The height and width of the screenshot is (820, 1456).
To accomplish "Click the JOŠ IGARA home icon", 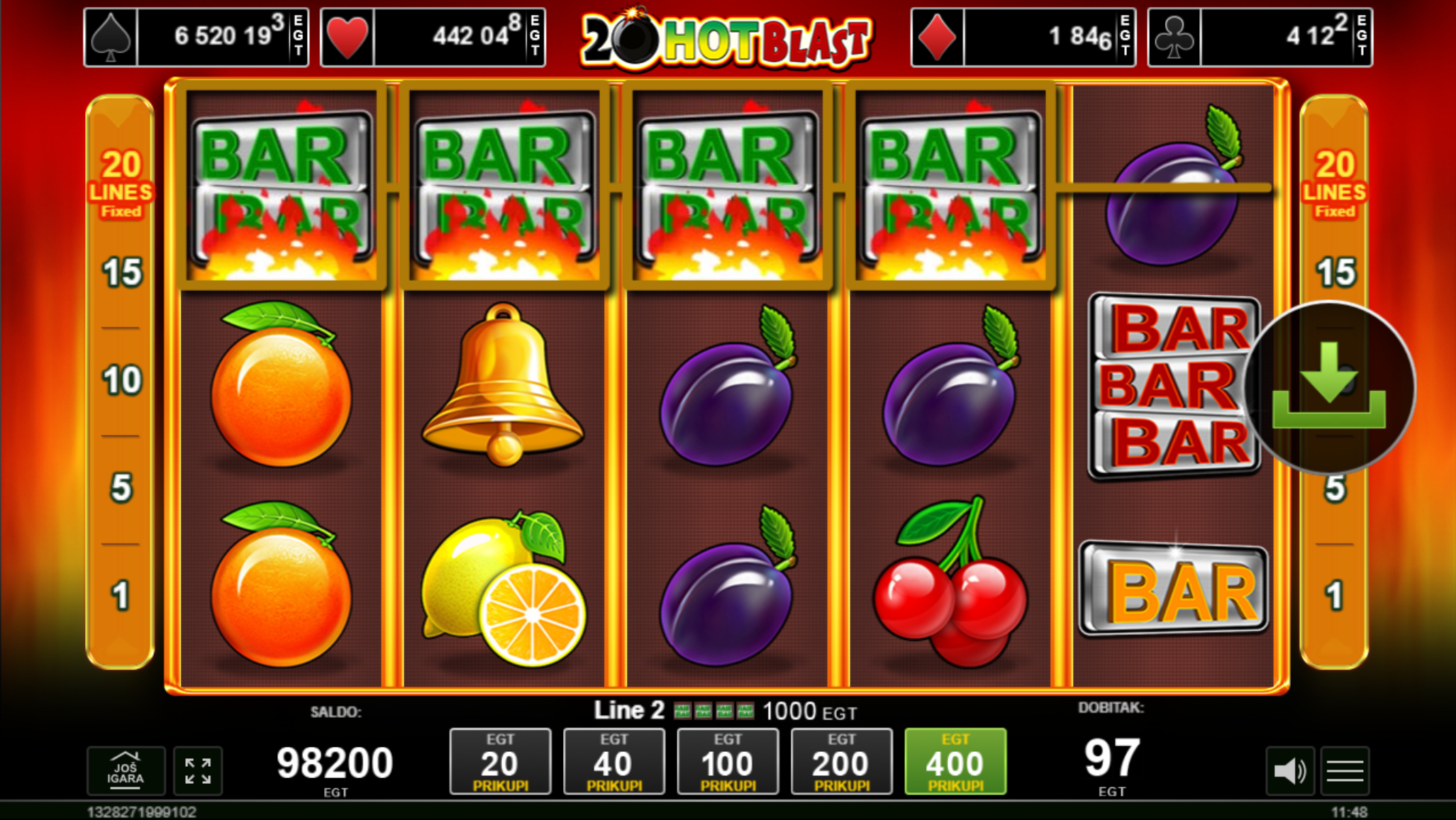I will (x=126, y=770).
